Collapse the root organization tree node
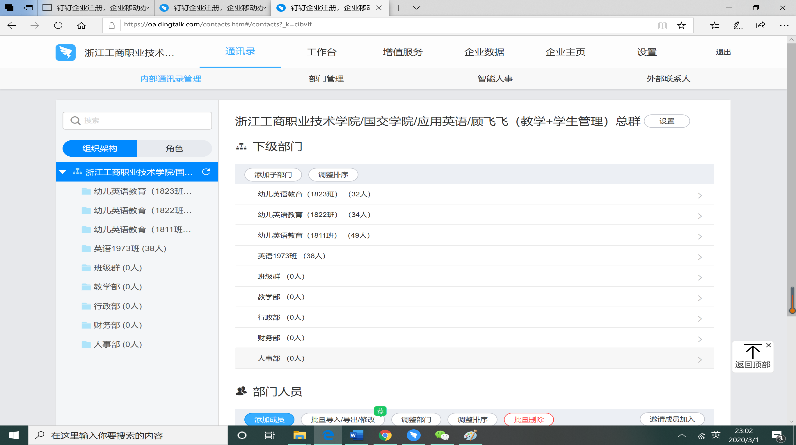Image resolution: width=796 pixels, height=445 pixels. (x=63, y=172)
